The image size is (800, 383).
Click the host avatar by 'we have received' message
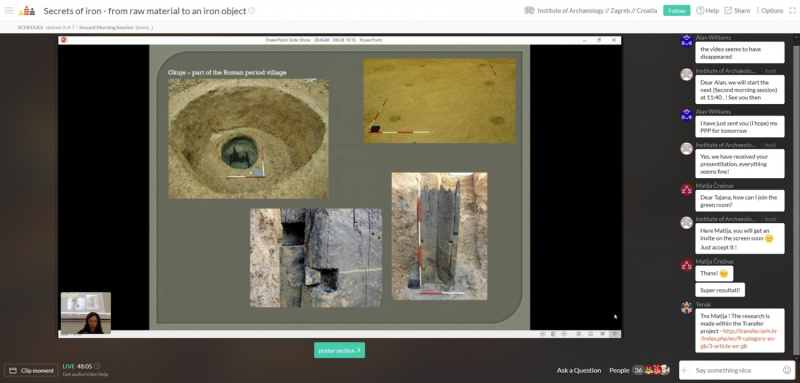coord(687,148)
